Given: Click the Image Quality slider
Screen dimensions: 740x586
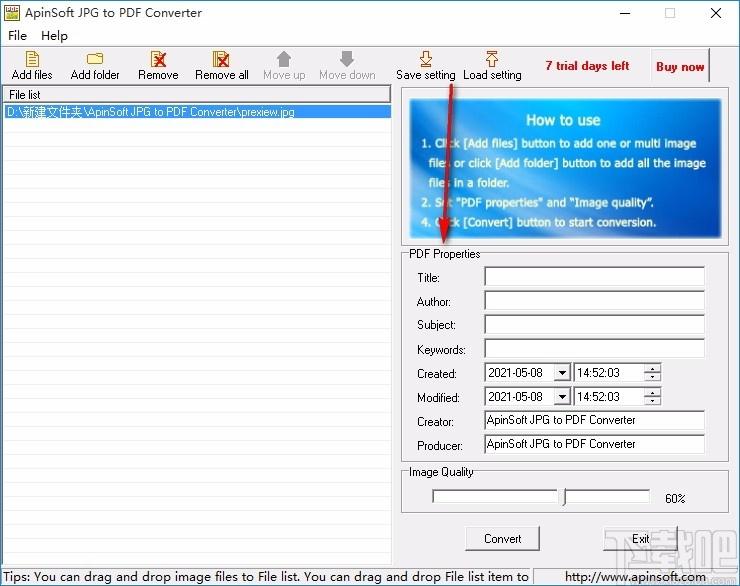Looking at the screenshot, I should pyautogui.click(x=565, y=497).
